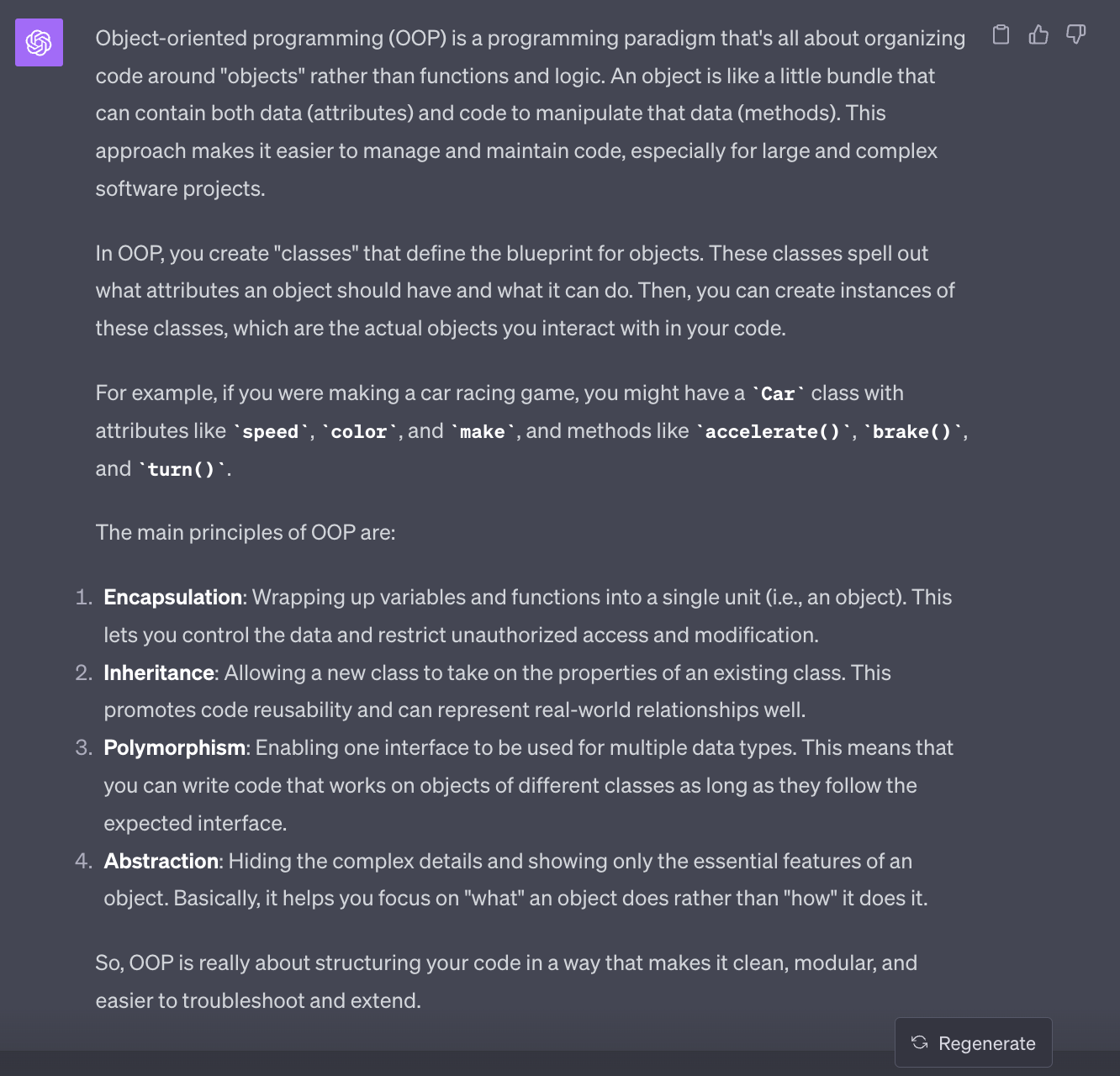The height and width of the screenshot is (1076, 1120).
Task: Click the words "software projects." in first paragraph
Action: click(180, 188)
